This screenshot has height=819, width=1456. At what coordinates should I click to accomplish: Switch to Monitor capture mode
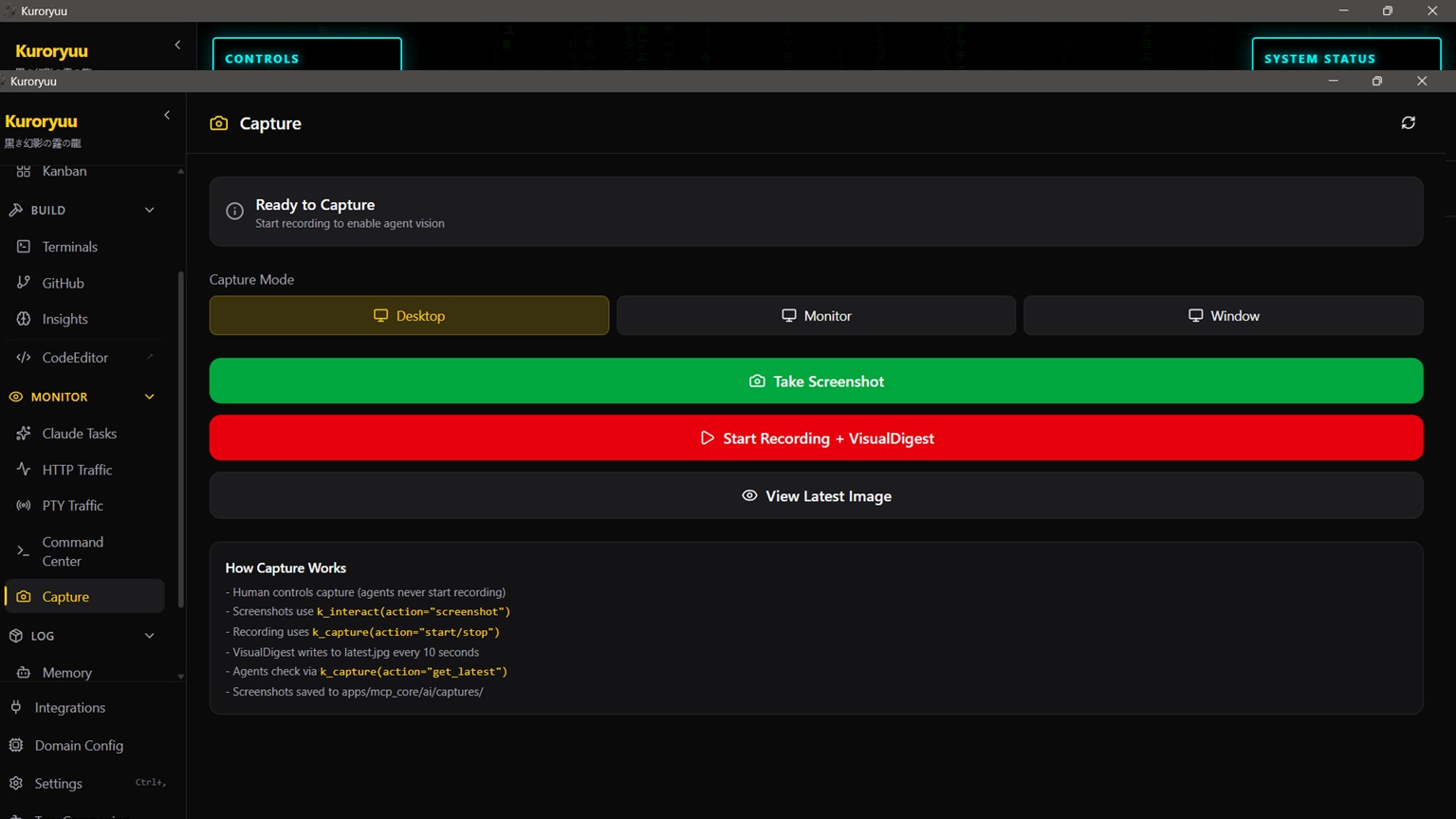tap(816, 315)
